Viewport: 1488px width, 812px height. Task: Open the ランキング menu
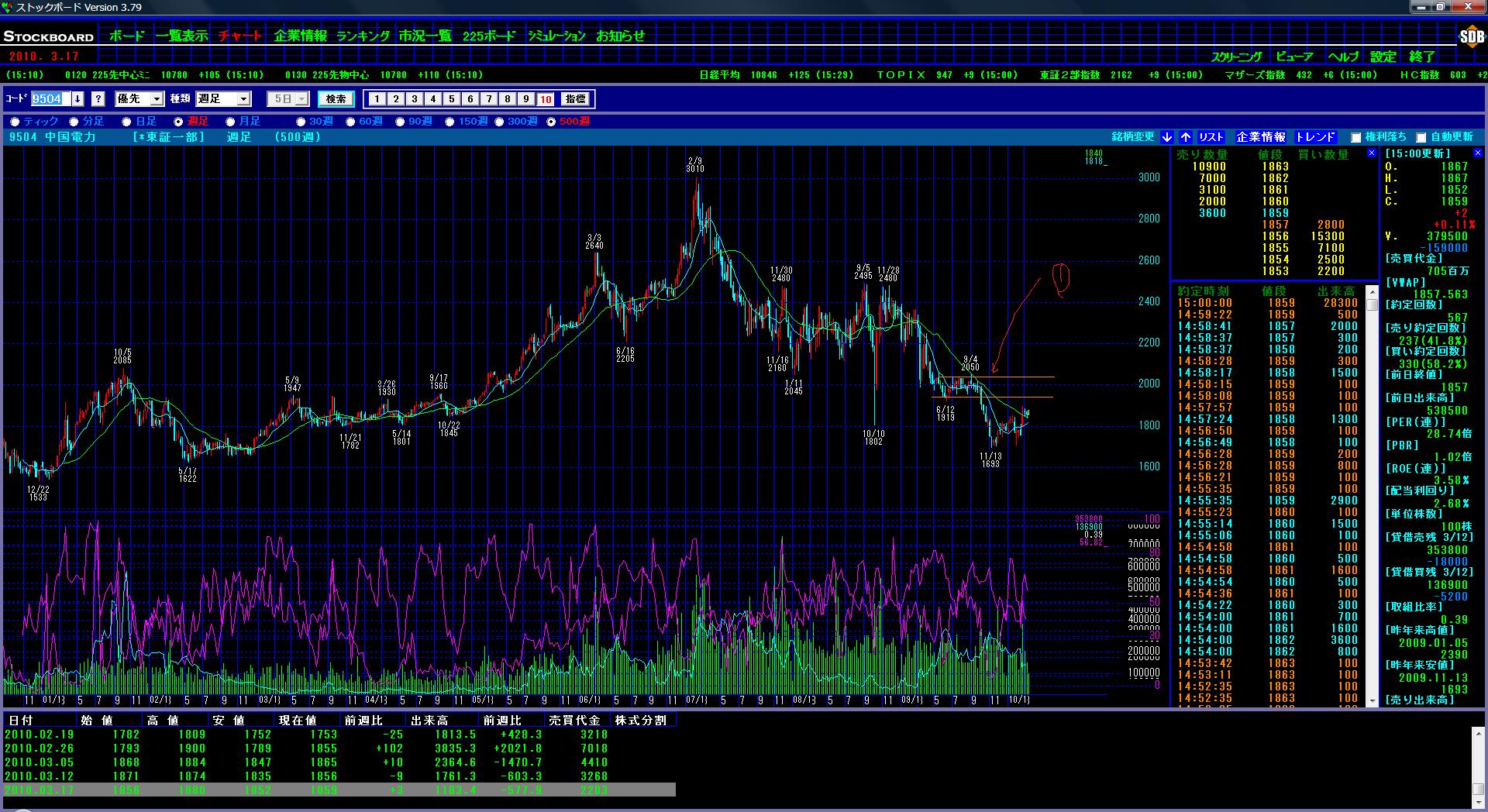click(x=363, y=36)
